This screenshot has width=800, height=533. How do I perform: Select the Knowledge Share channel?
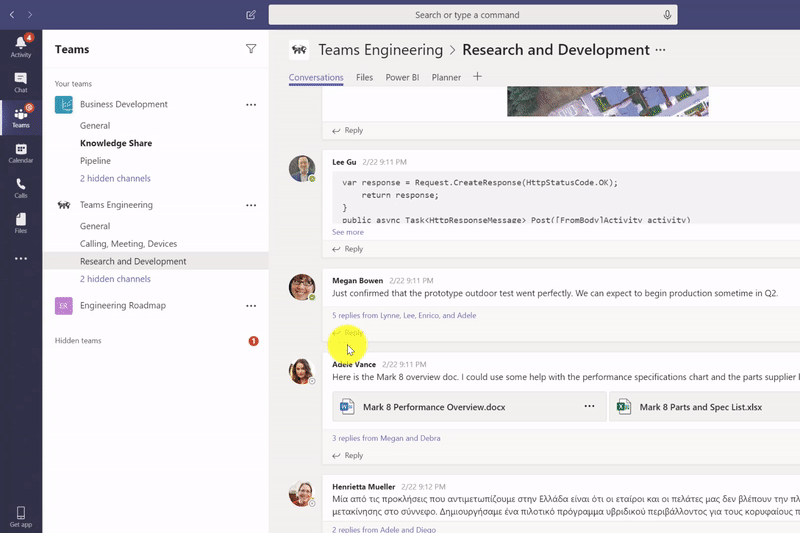[116, 143]
